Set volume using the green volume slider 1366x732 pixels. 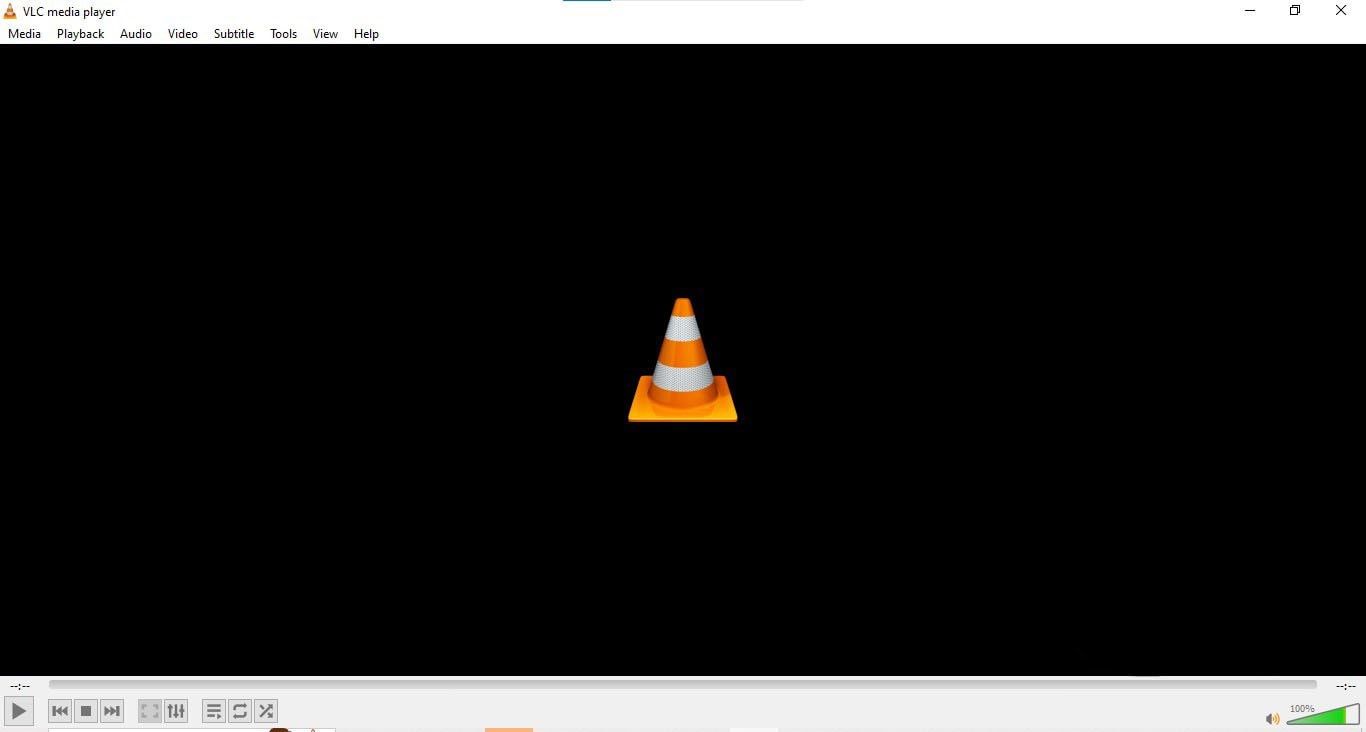click(1323, 714)
